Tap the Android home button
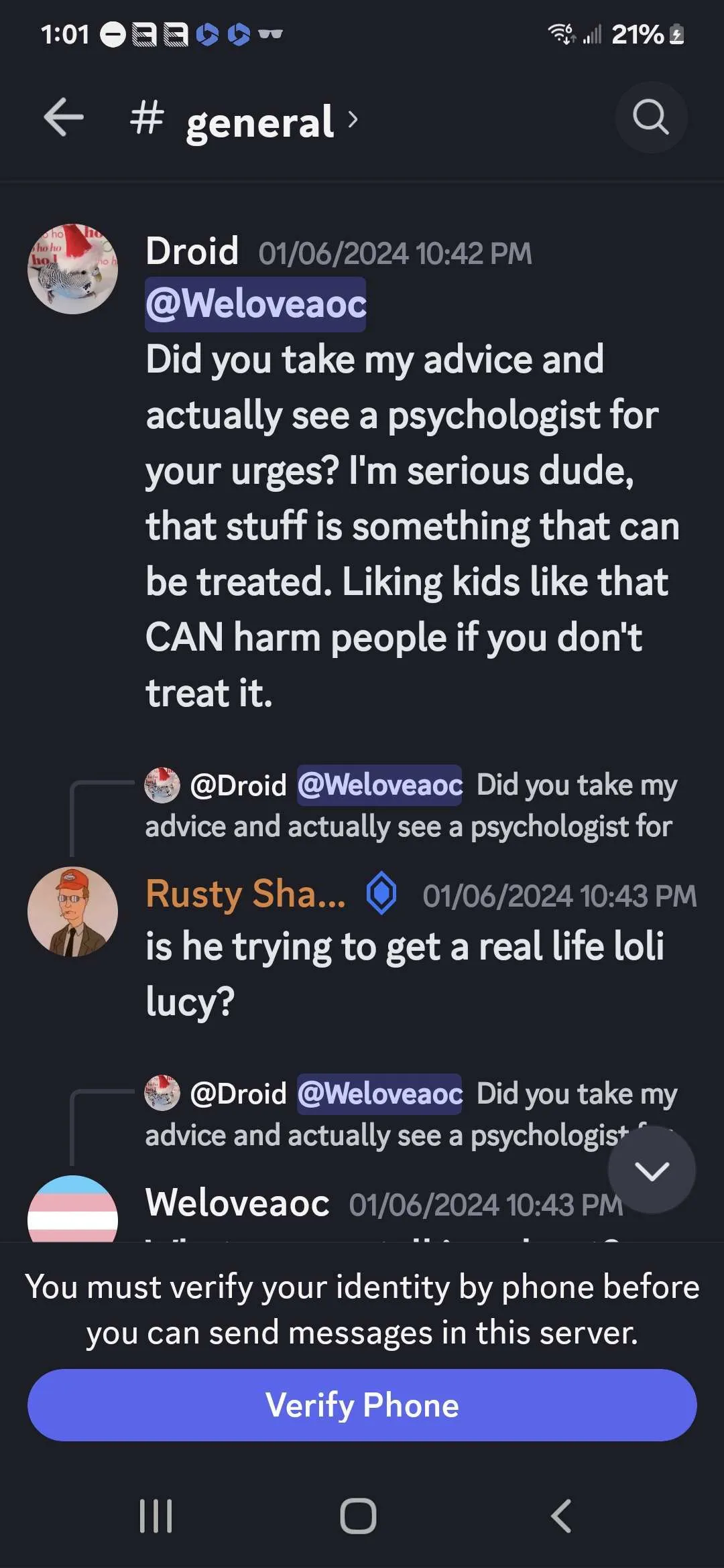The height and width of the screenshot is (1568, 724). tap(358, 1516)
